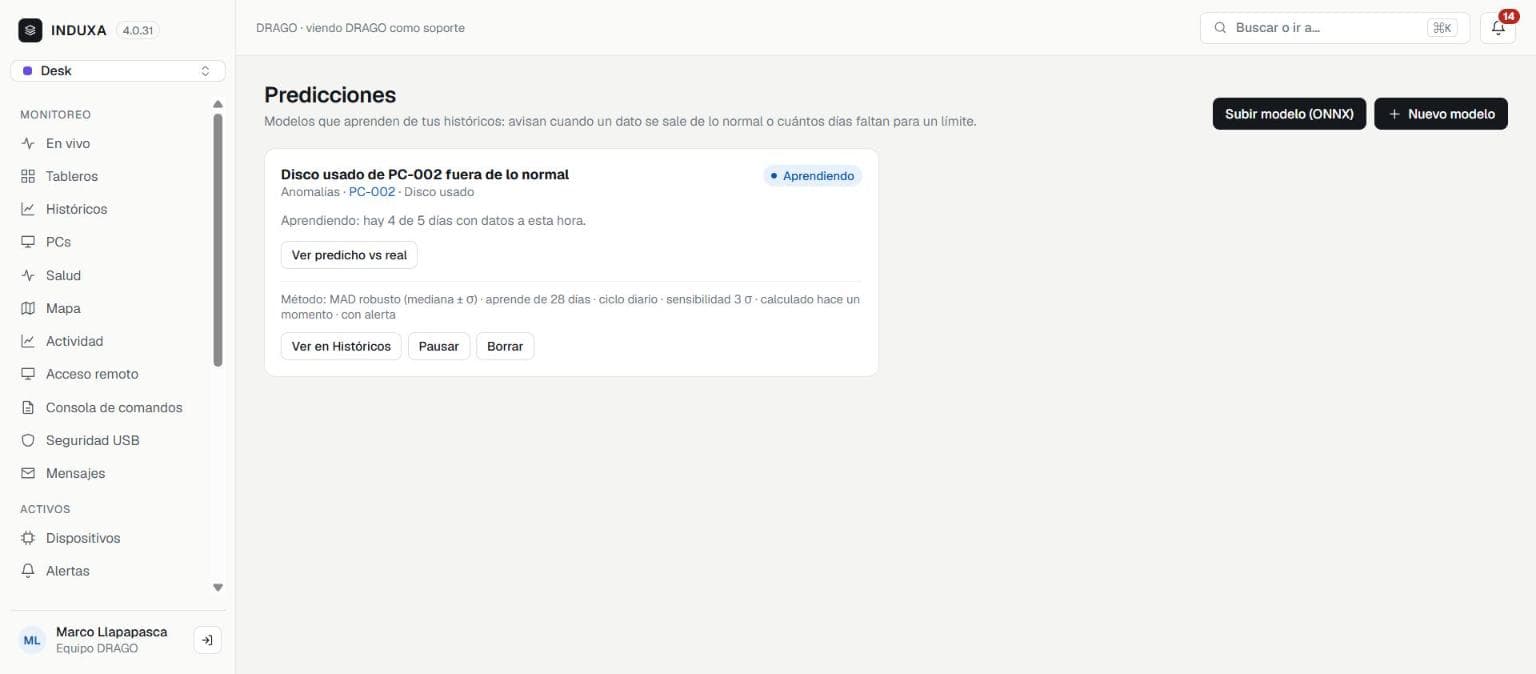Click the Predicciones page heading

[330, 95]
